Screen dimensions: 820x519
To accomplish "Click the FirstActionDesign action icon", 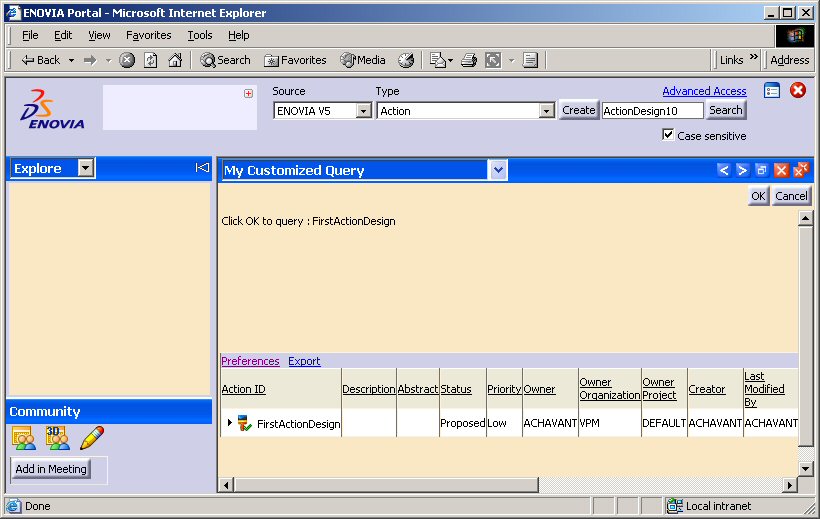I will tap(245, 423).
